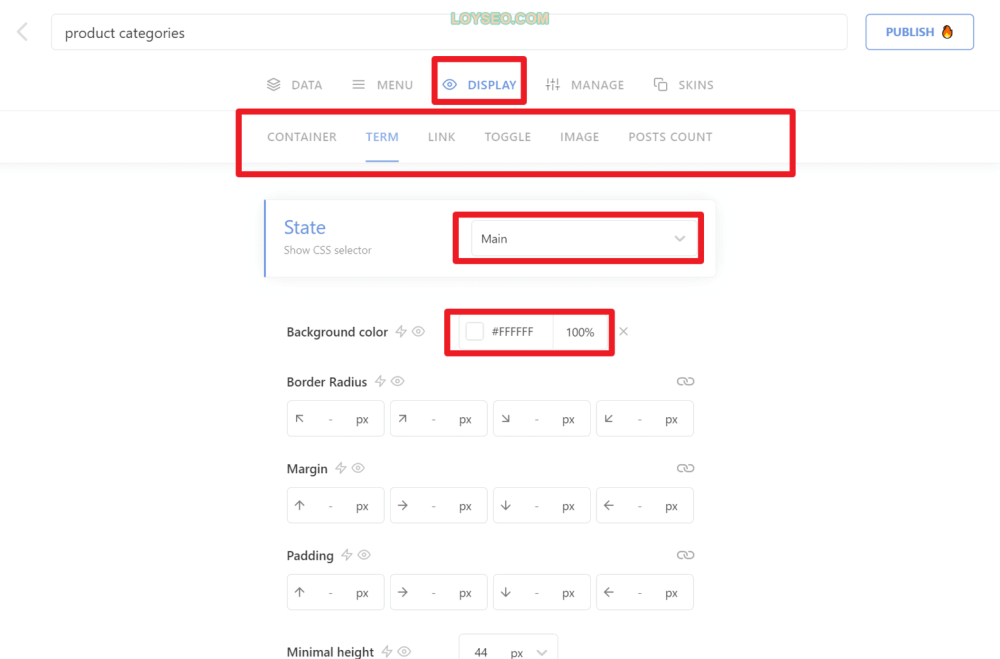Edit the left padding field
The height and width of the screenshot is (659, 1000).
pyautogui.click(x=645, y=592)
